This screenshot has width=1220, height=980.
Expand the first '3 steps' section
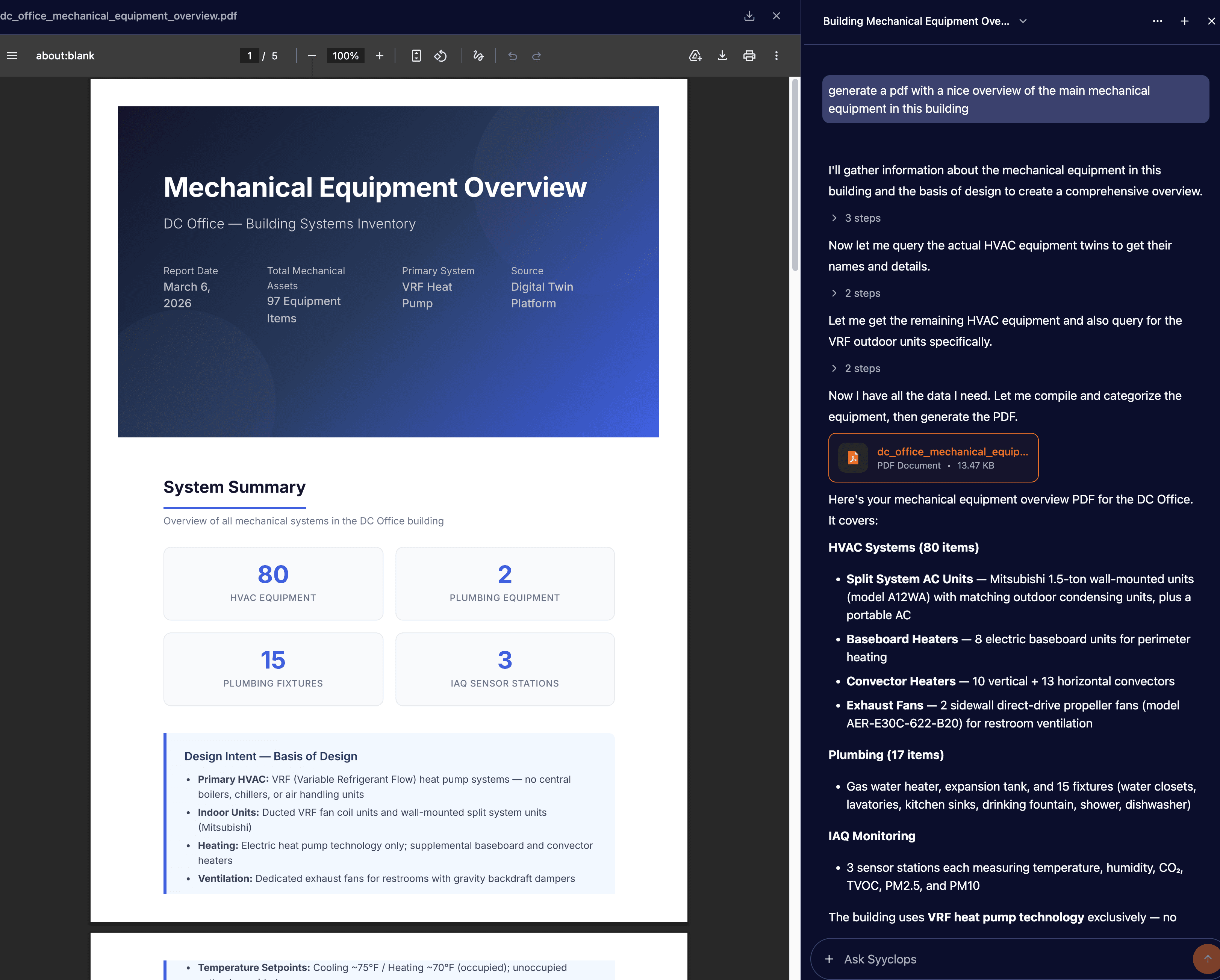[x=855, y=218]
